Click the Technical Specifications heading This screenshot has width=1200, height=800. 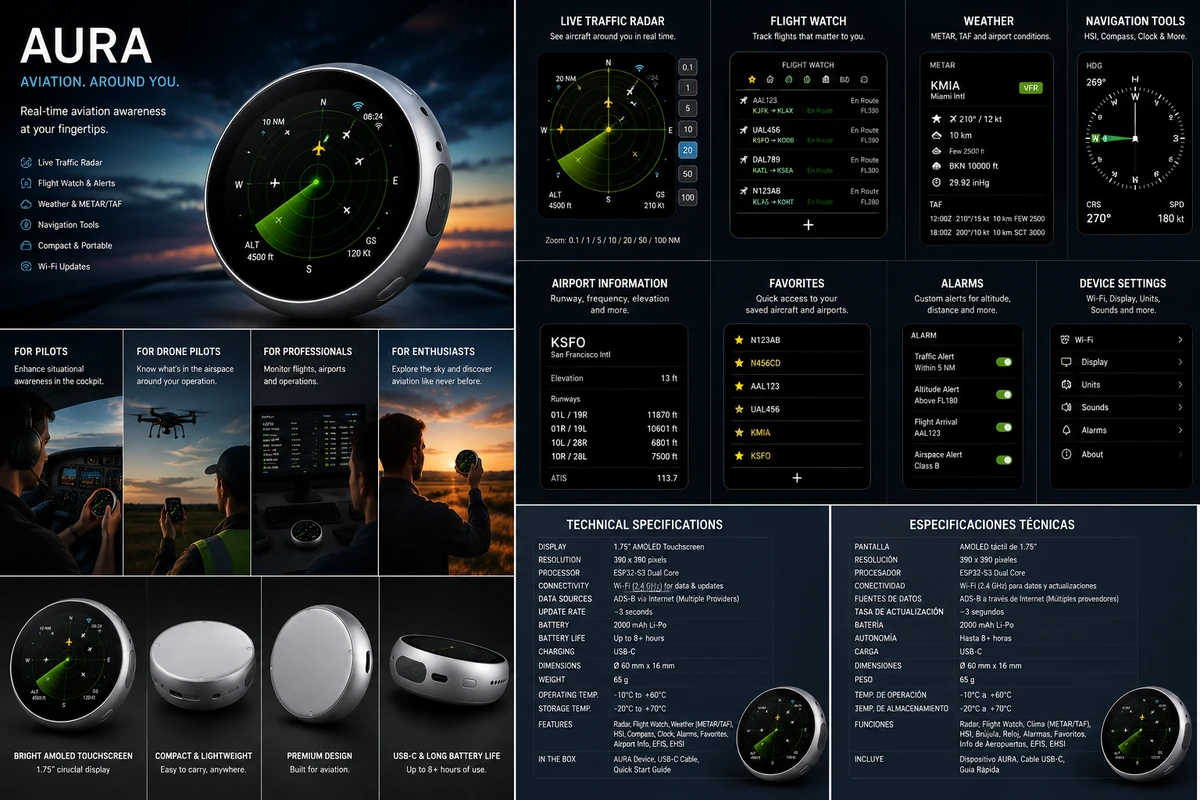[644, 524]
